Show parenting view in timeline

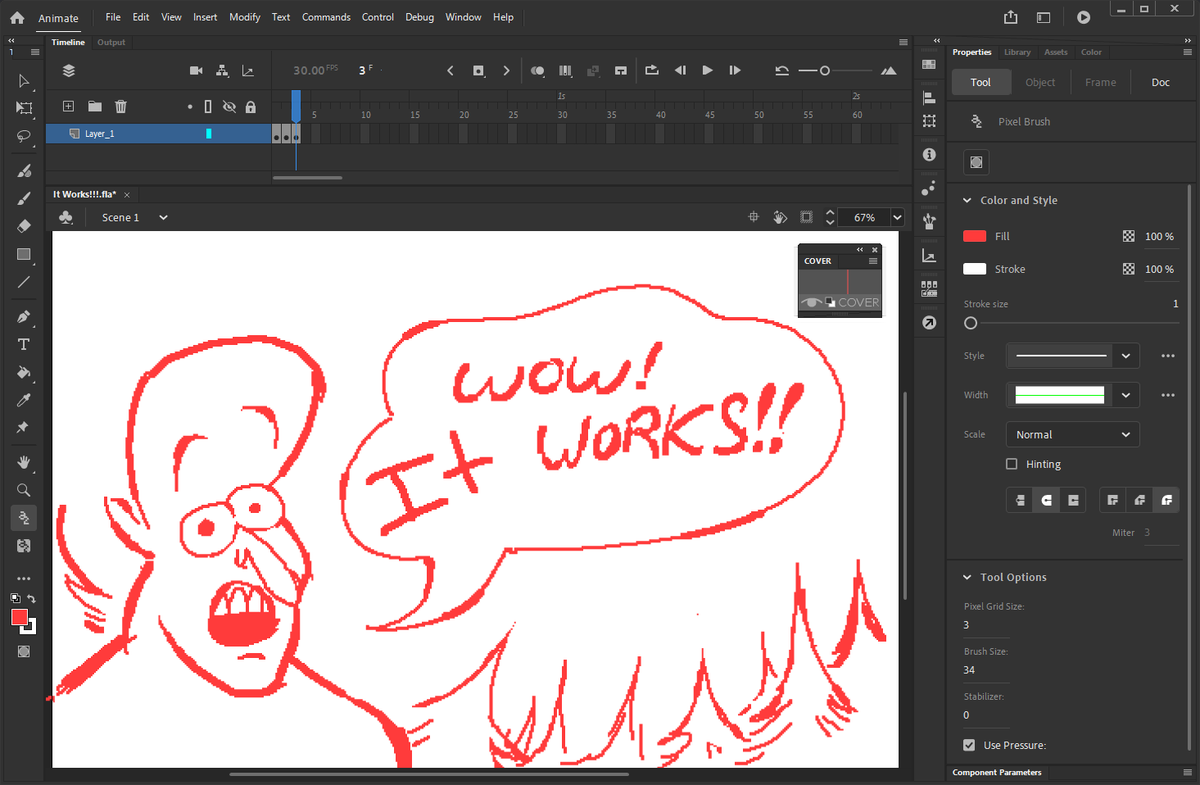pos(221,71)
